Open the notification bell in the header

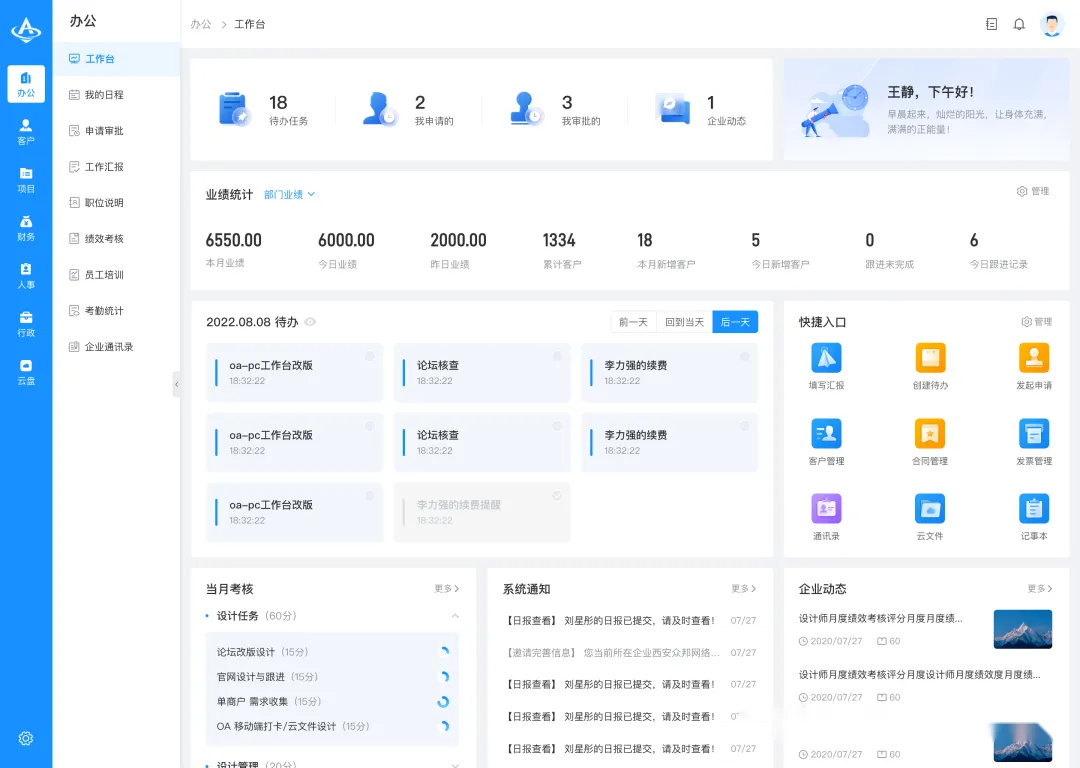(x=1019, y=24)
